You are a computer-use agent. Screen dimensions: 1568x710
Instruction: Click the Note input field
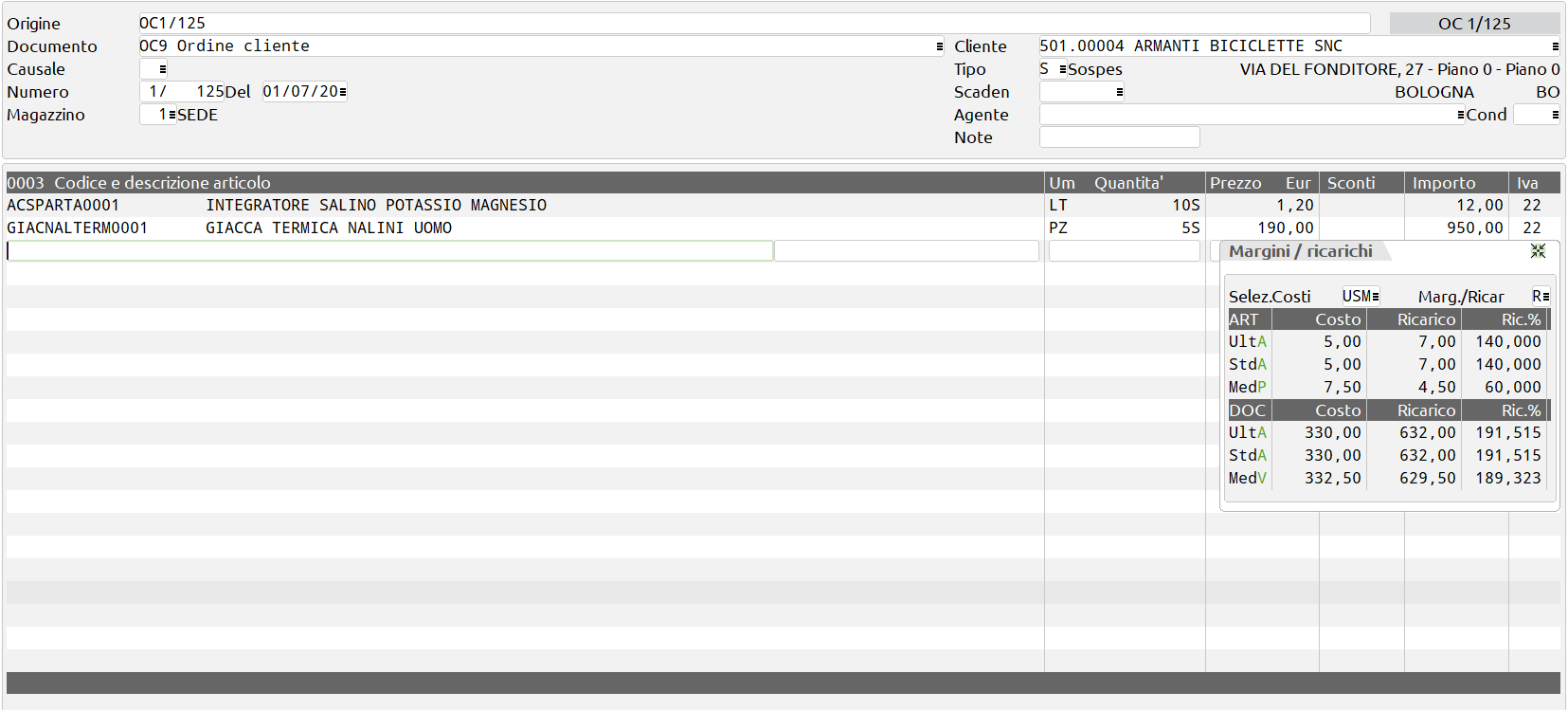1119,137
